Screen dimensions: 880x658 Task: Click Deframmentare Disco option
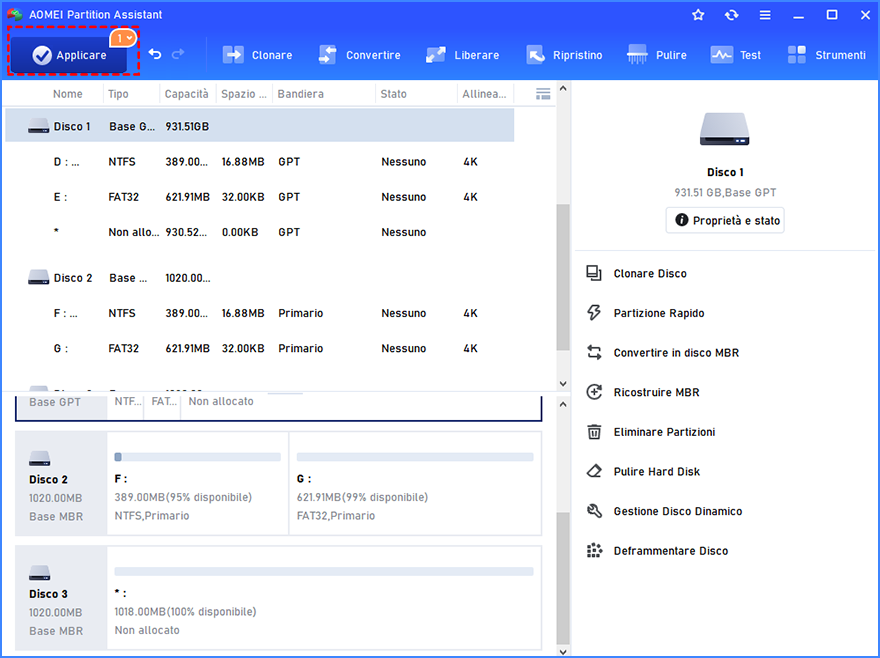coord(671,551)
